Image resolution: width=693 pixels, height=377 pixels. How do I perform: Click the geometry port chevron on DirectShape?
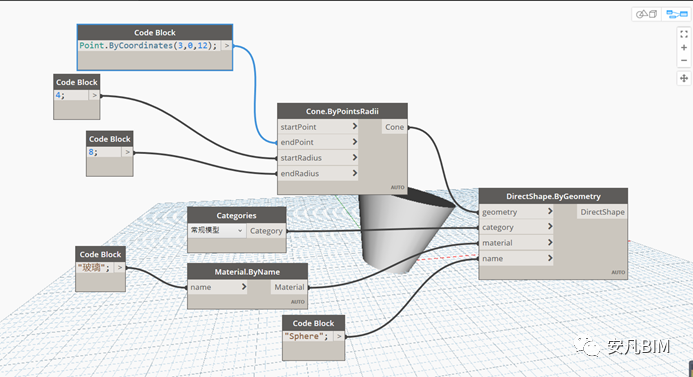550,211
